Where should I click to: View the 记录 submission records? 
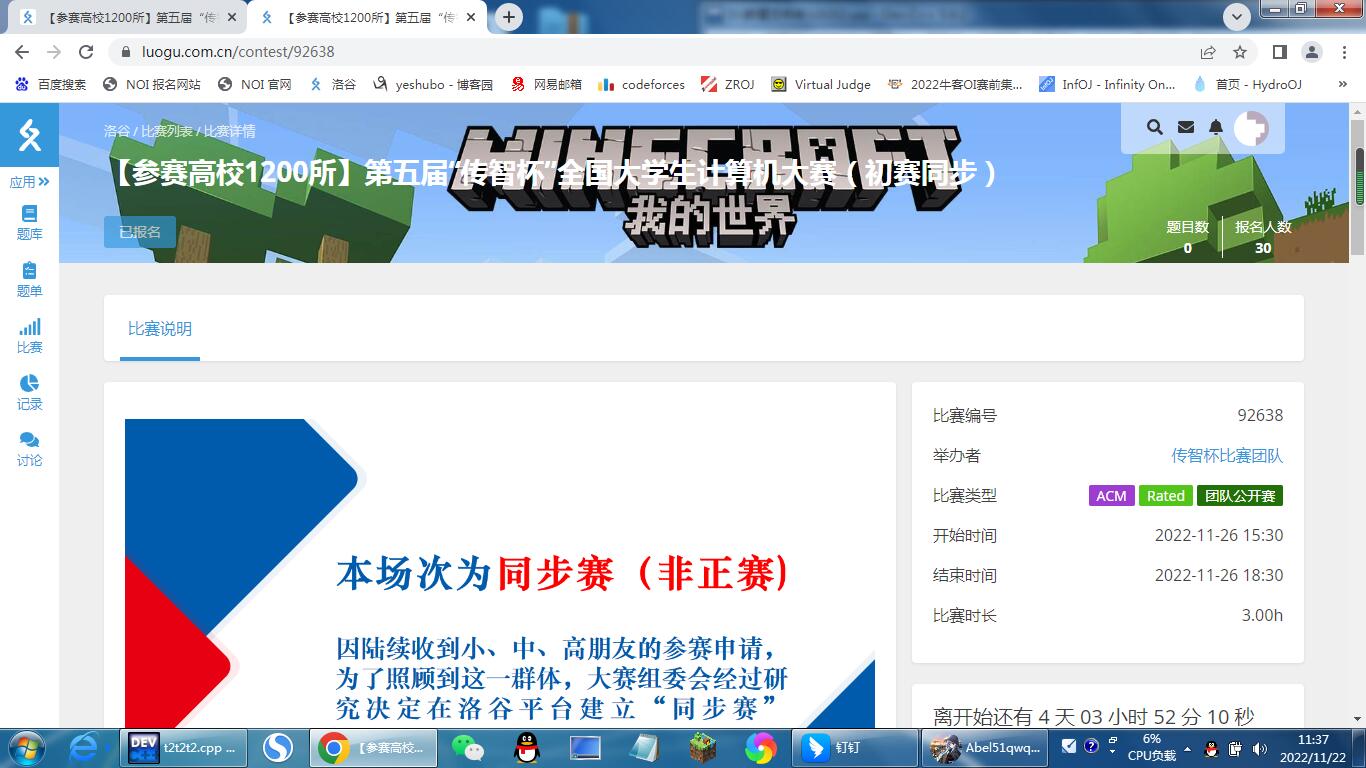click(x=29, y=392)
